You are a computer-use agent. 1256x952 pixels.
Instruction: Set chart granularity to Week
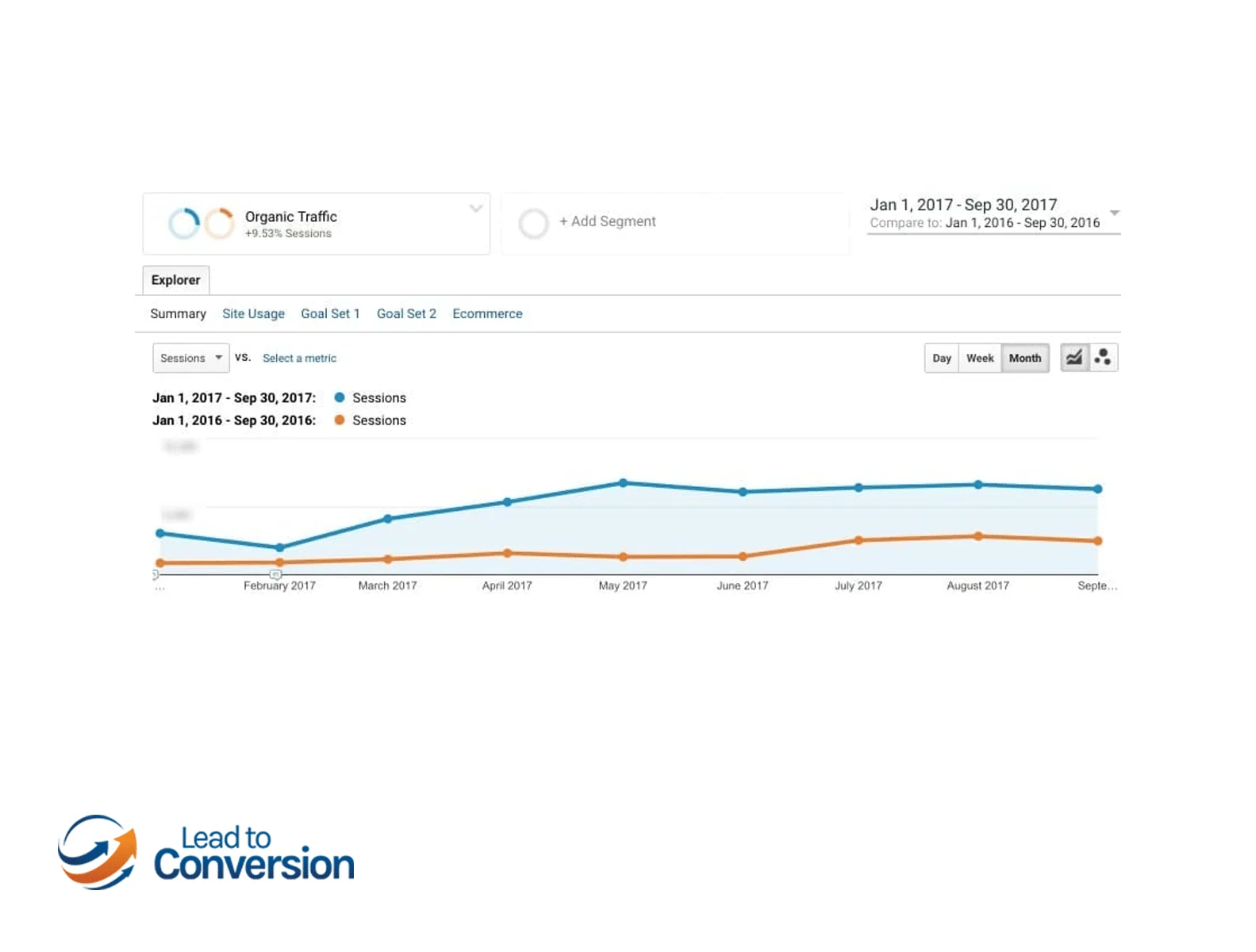[x=980, y=358]
